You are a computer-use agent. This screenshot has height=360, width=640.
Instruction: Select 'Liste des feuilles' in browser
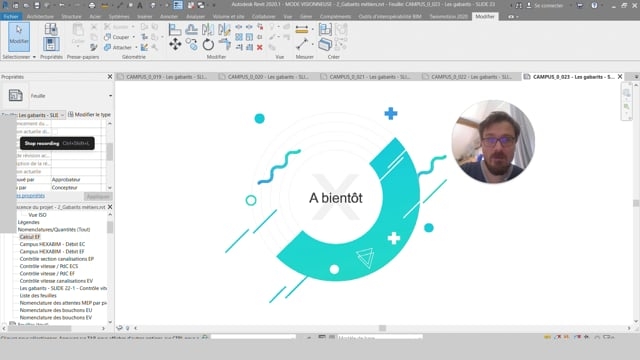point(38,296)
